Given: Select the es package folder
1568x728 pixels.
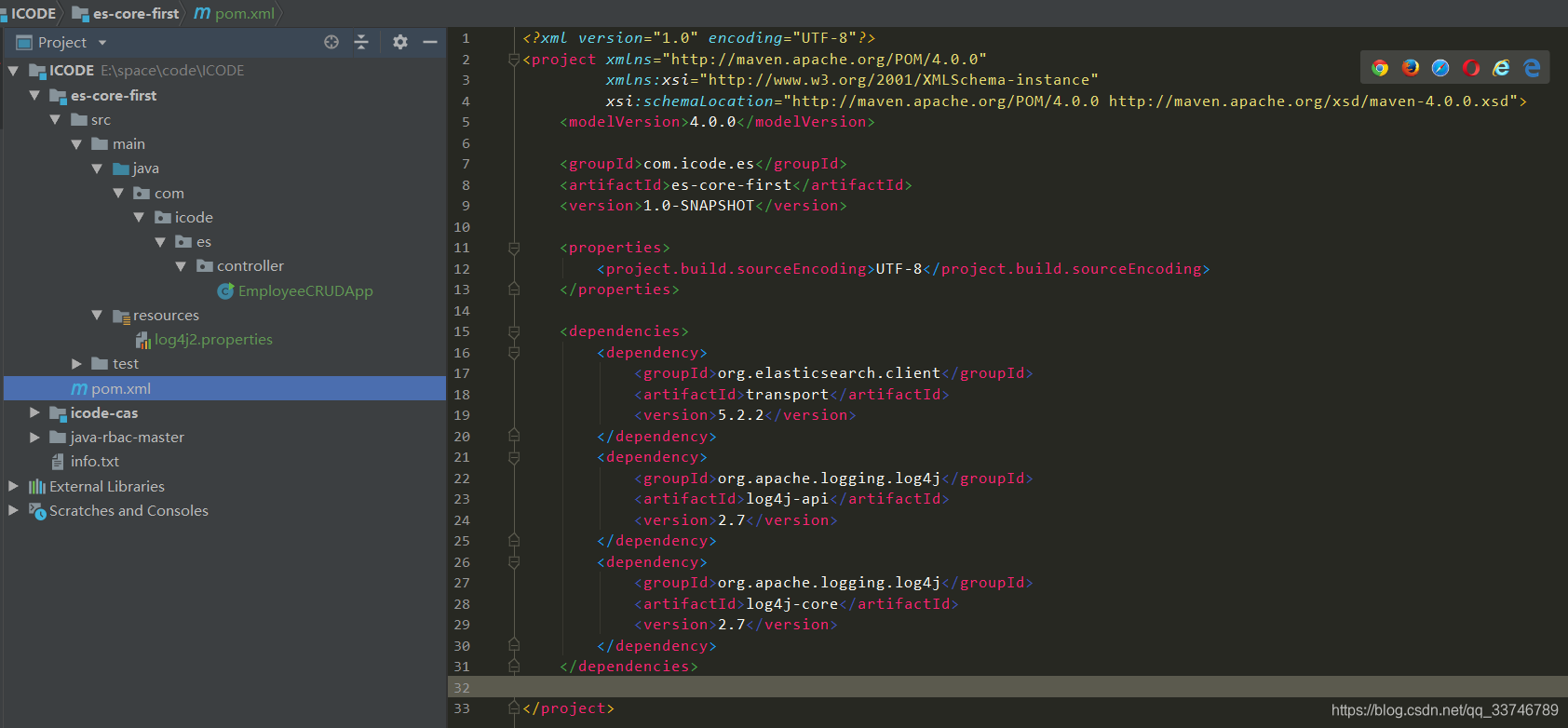Looking at the screenshot, I should tap(204, 242).
